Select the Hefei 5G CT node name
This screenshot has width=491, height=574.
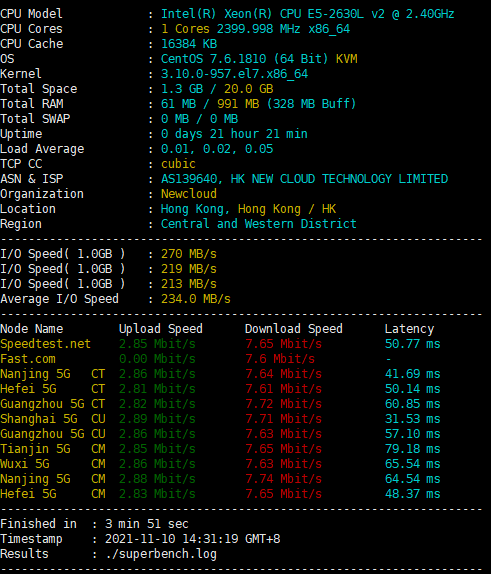click(x=53, y=389)
